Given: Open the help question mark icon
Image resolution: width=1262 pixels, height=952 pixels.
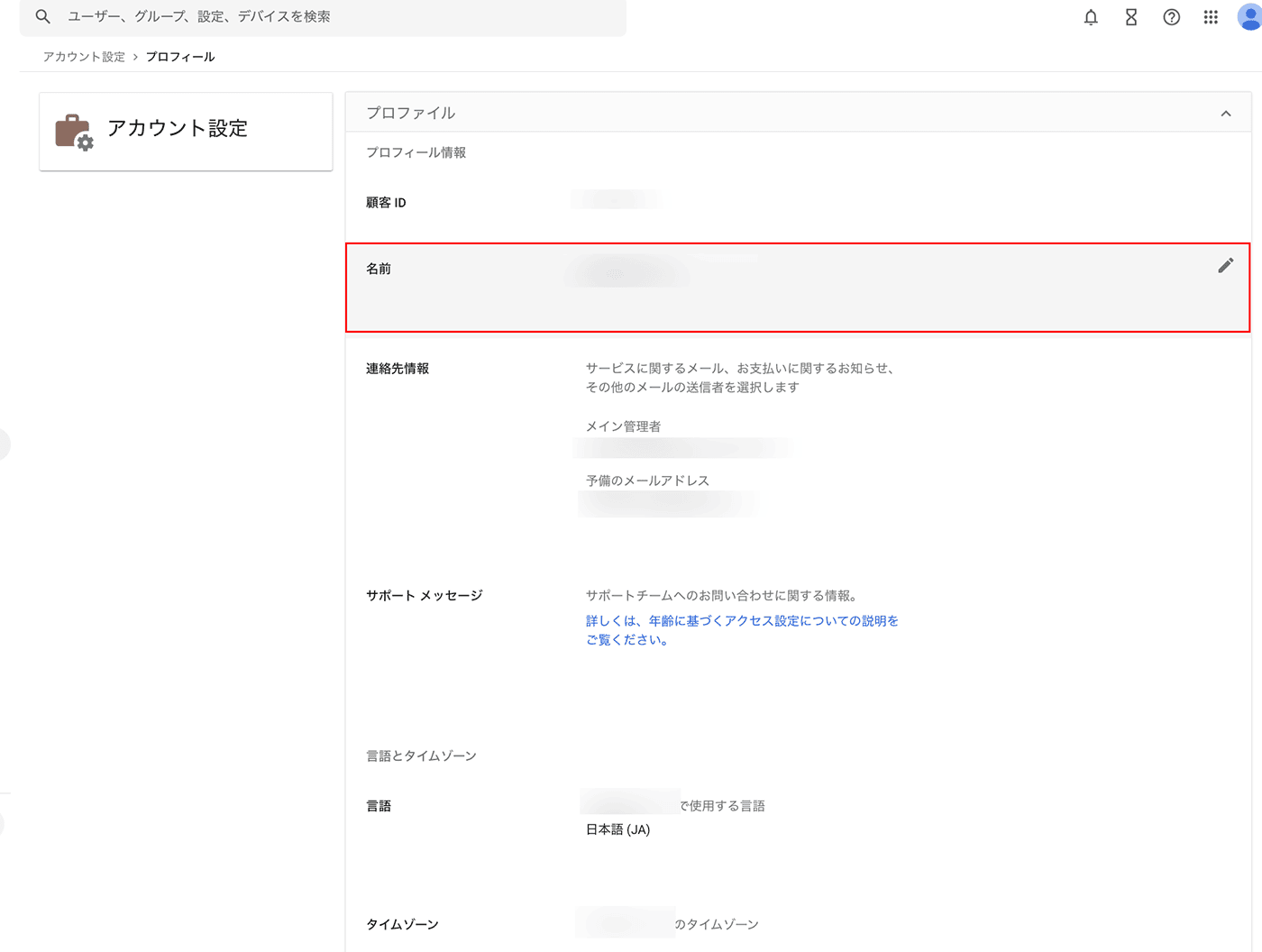Looking at the screenshot, I should [x=1171, y=17].
